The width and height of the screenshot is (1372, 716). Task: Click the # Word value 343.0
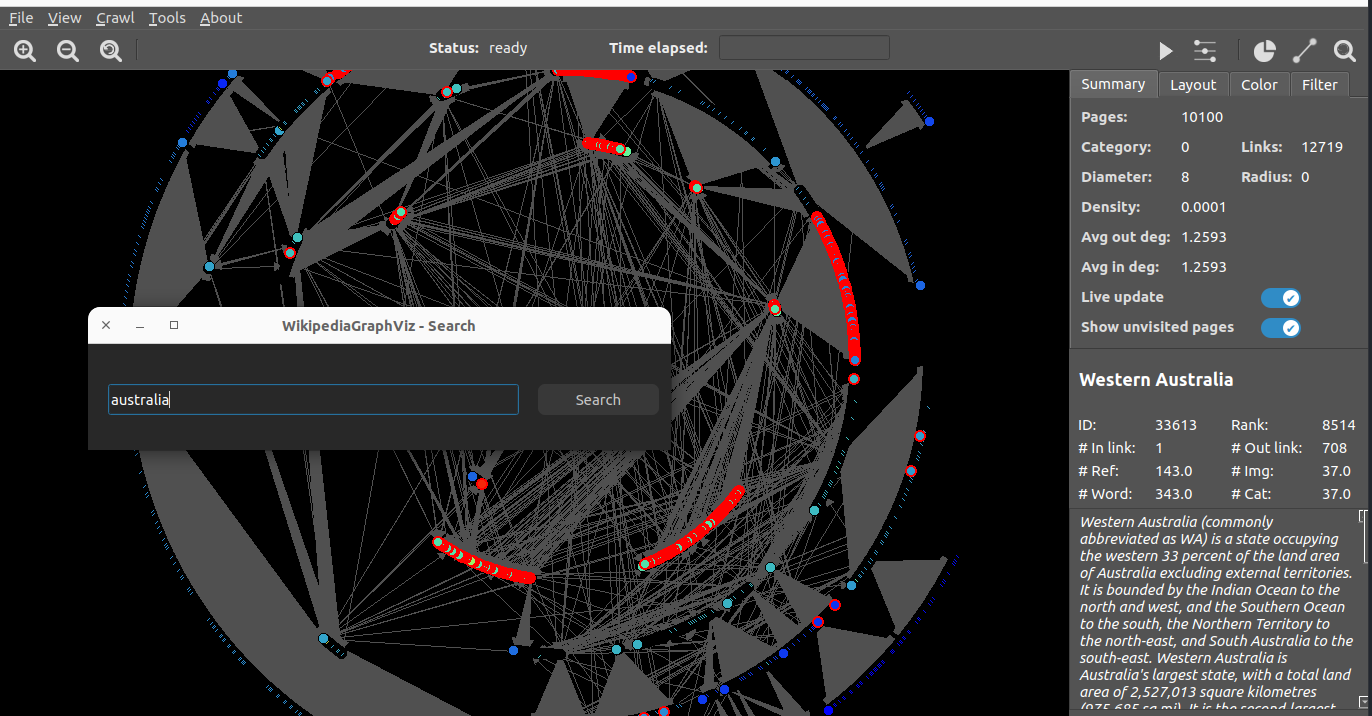pos(1174,494)
